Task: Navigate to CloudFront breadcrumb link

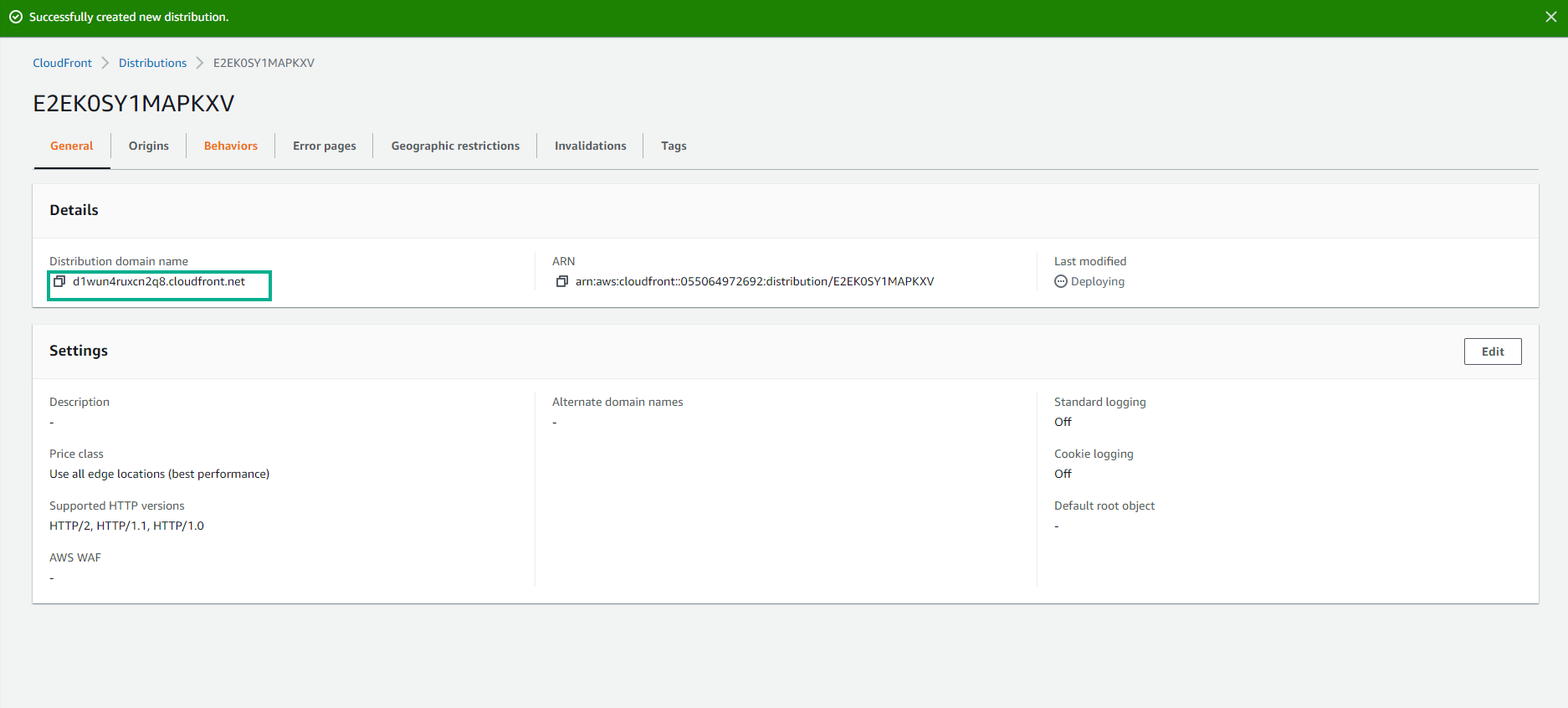Action: coord(63,63)
